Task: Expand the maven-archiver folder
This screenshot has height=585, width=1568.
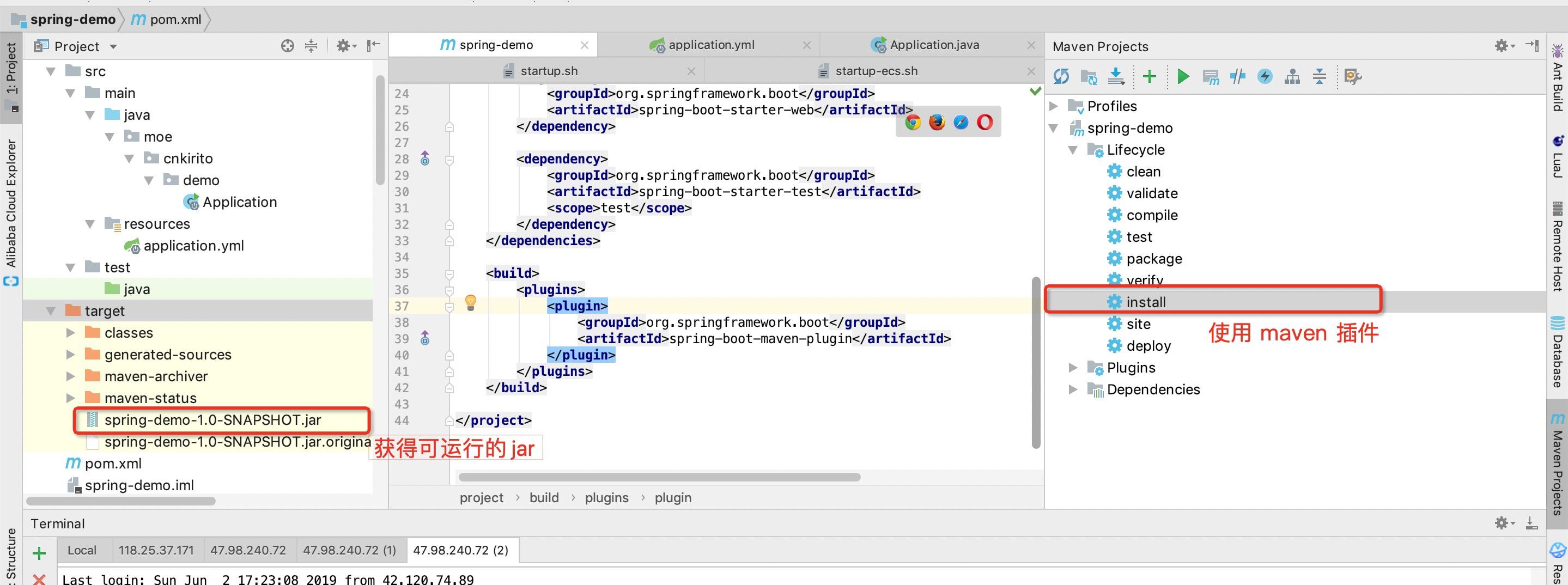Action: [71, 377]
